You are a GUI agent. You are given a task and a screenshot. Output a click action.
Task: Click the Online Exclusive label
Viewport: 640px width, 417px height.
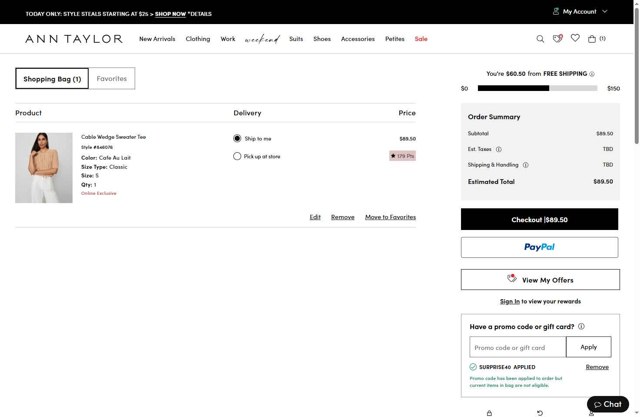tap(99, 193)
